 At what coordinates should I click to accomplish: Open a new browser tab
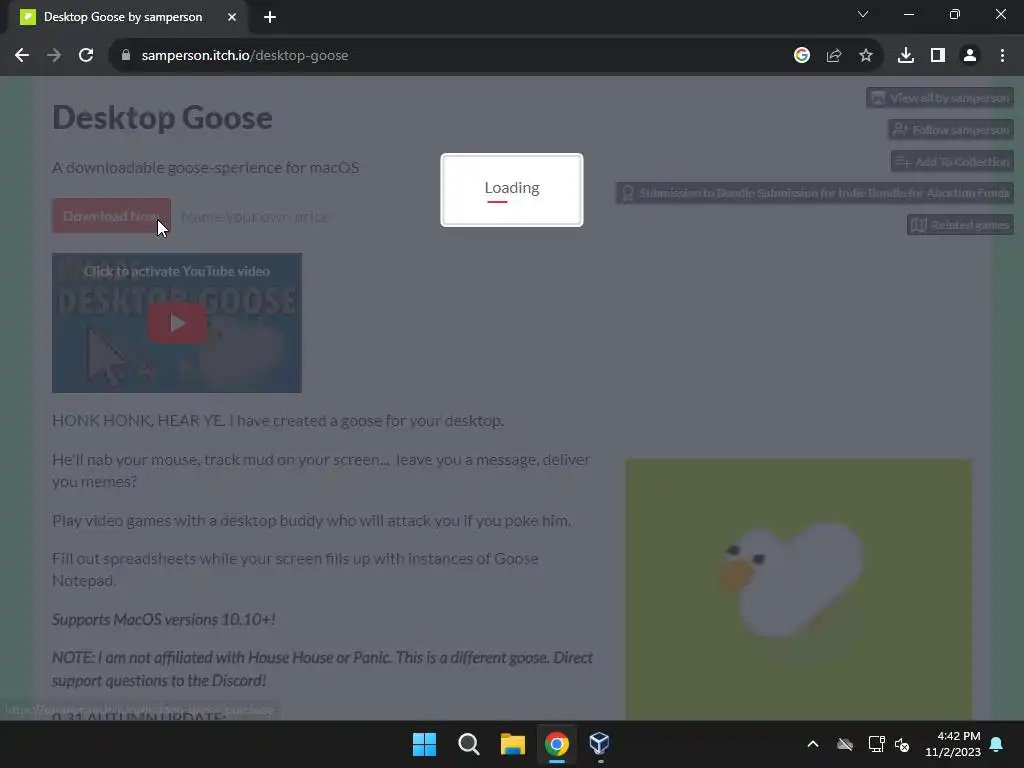(x=270, y=17)
